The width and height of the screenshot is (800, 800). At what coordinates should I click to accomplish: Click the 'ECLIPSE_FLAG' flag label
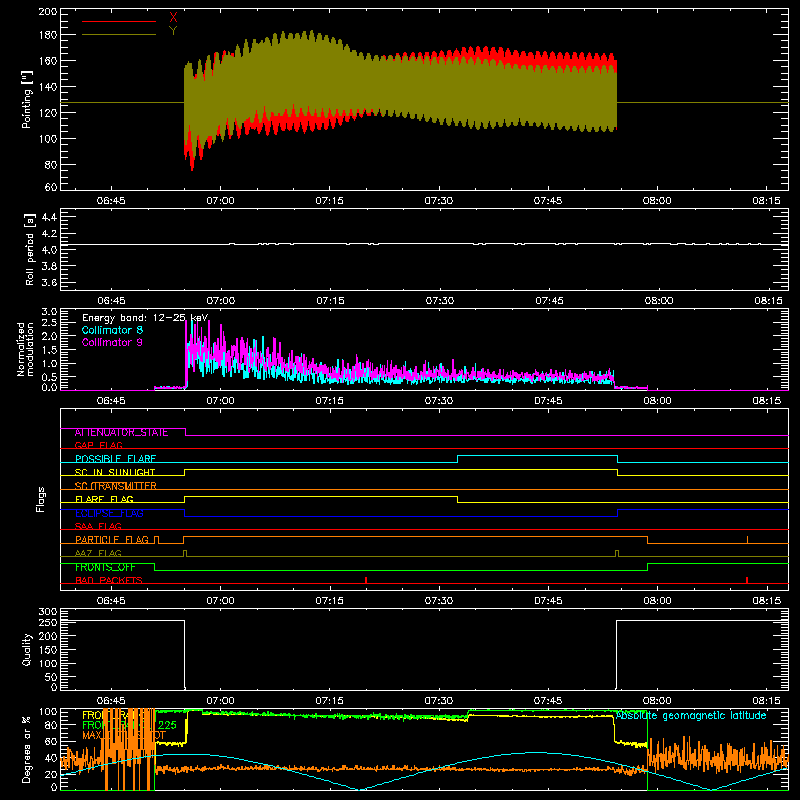109,513
